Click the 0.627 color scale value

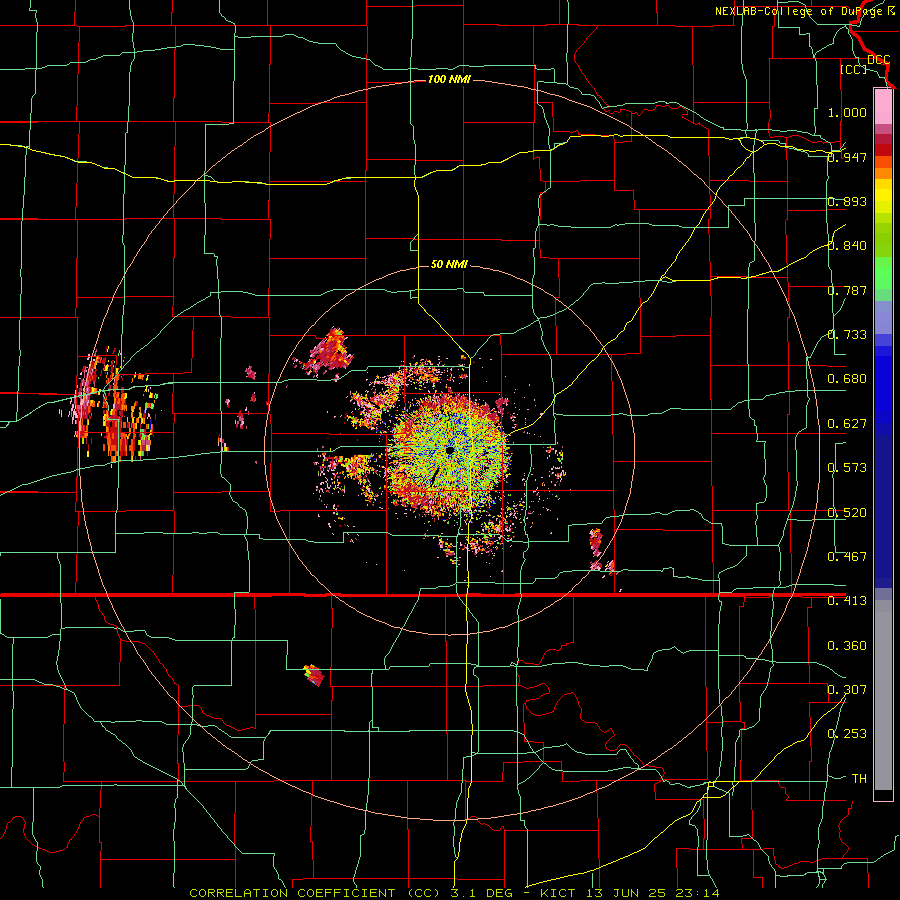coord(847,424)
